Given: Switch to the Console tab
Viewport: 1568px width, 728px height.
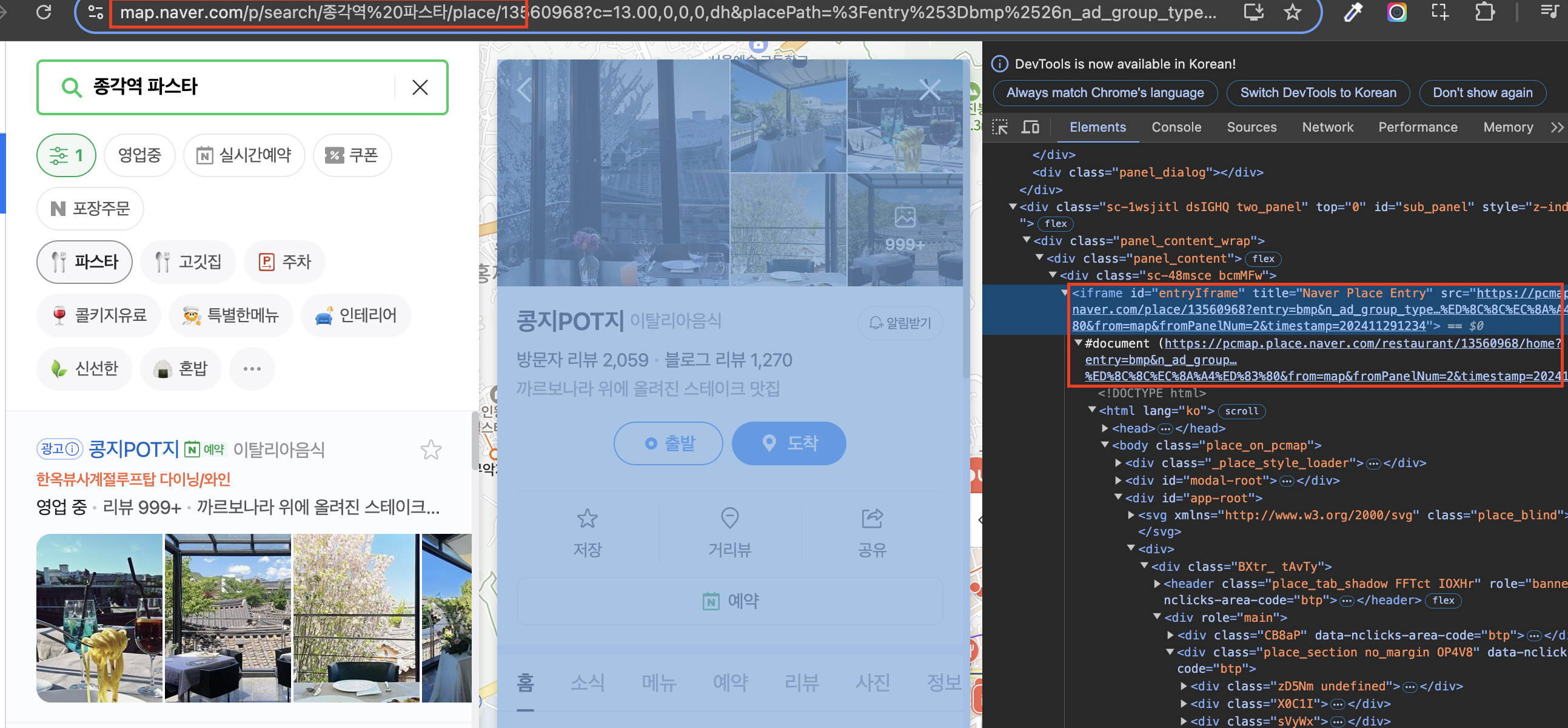Looking at the screenshot, I should click(1176, 127).
